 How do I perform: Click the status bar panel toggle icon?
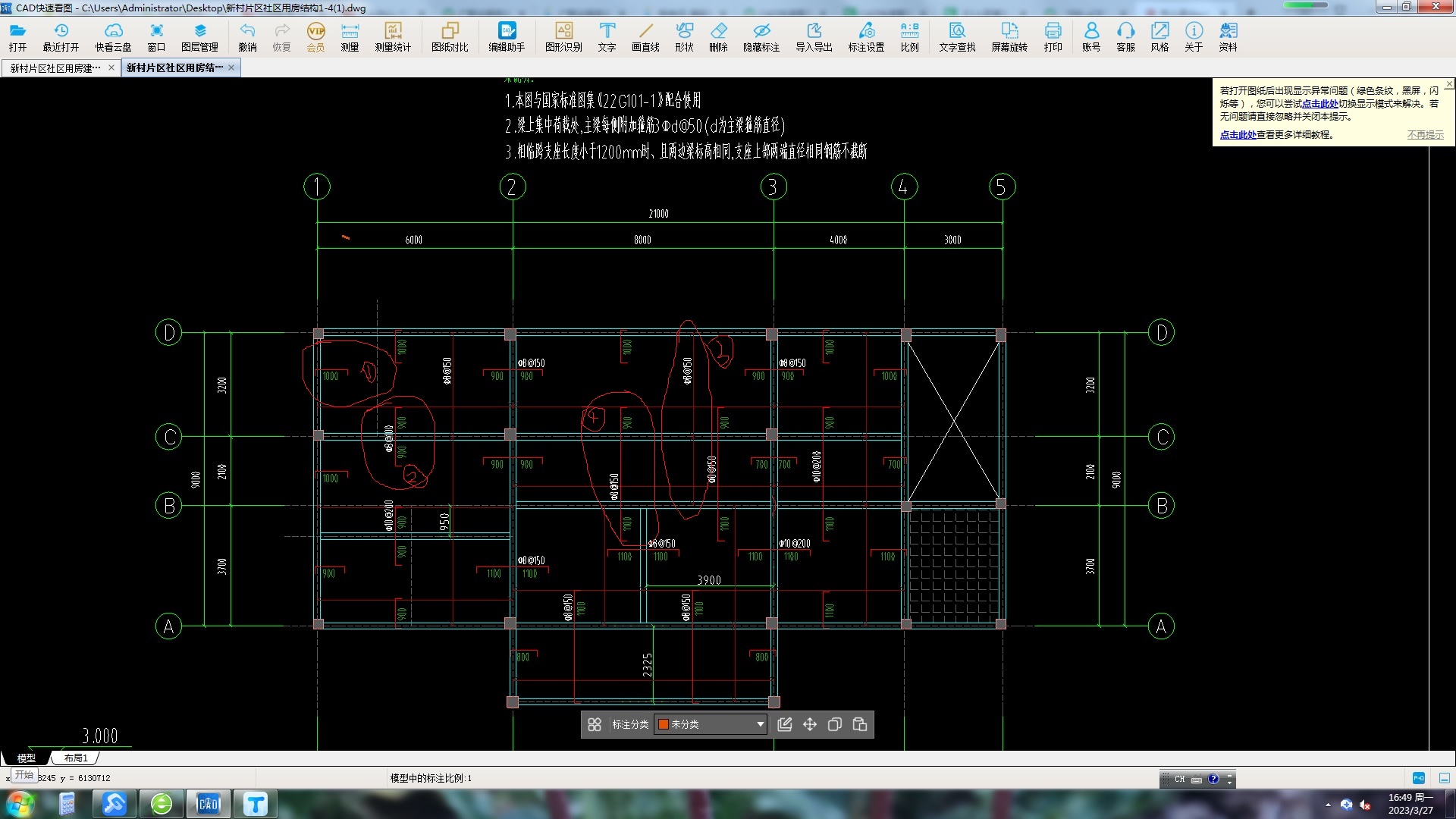coord(1444,778)
